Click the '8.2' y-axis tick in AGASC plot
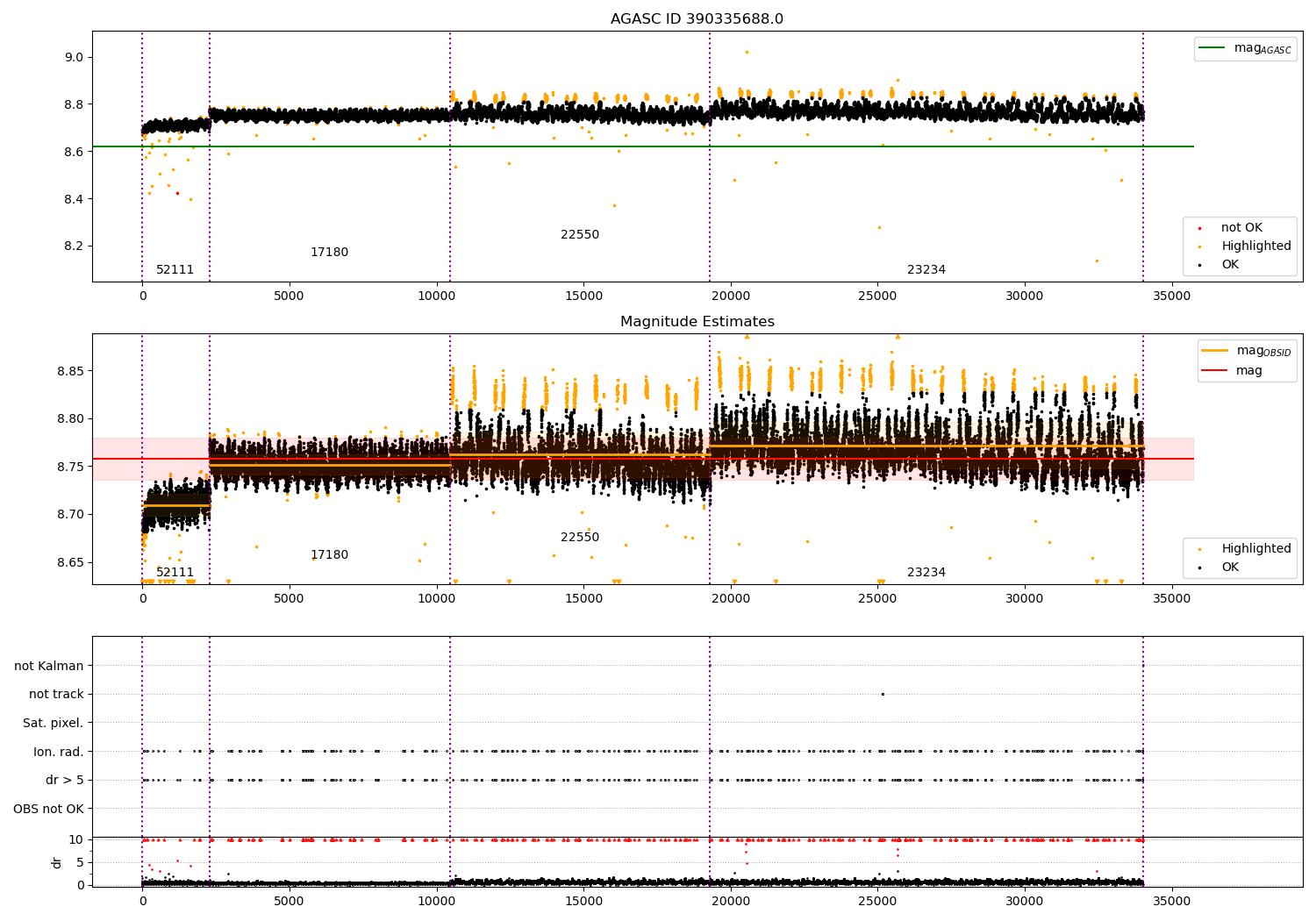1316x921 pixels. [74, 246]
